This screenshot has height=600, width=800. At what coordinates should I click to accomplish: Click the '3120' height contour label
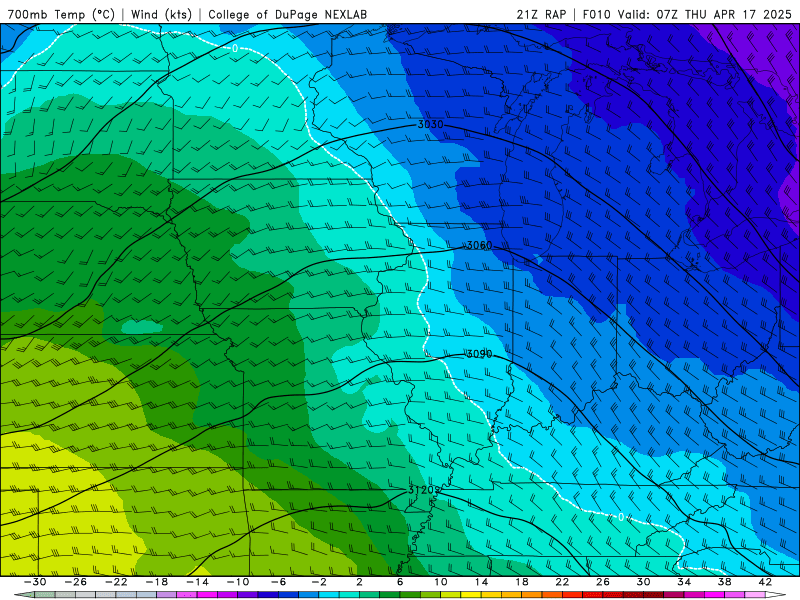tap(423, 490)
